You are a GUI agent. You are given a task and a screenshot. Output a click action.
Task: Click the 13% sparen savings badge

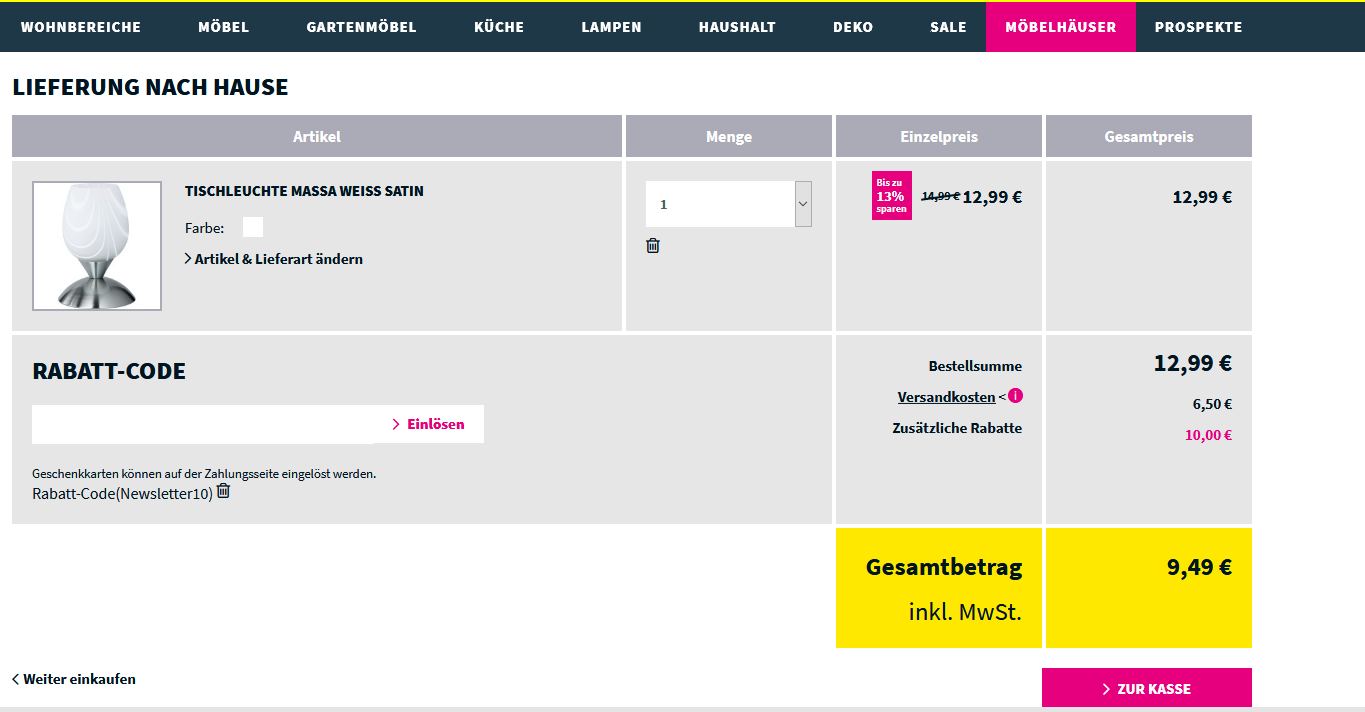point(891,196)
